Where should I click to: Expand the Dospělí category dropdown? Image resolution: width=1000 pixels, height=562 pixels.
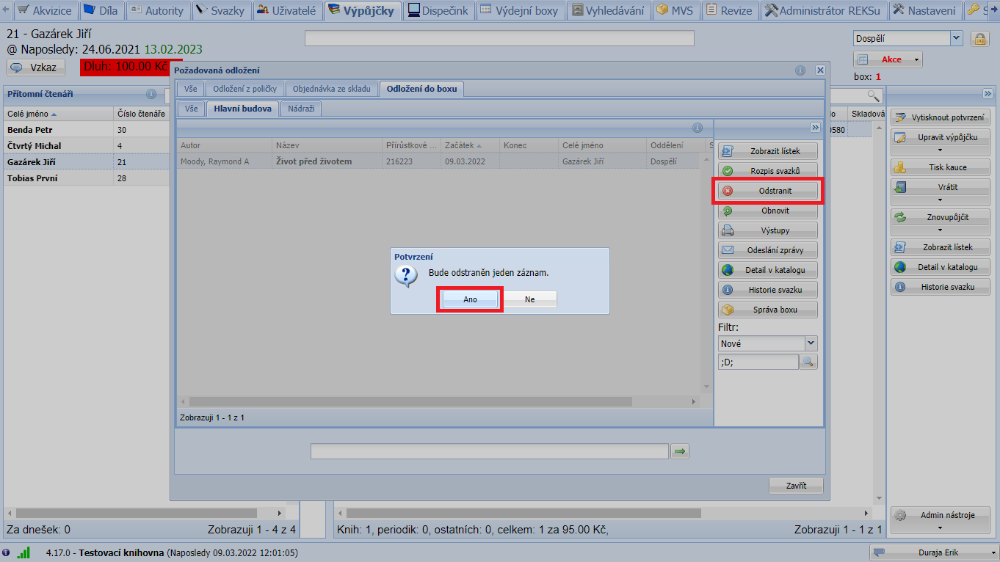point(956,38)
